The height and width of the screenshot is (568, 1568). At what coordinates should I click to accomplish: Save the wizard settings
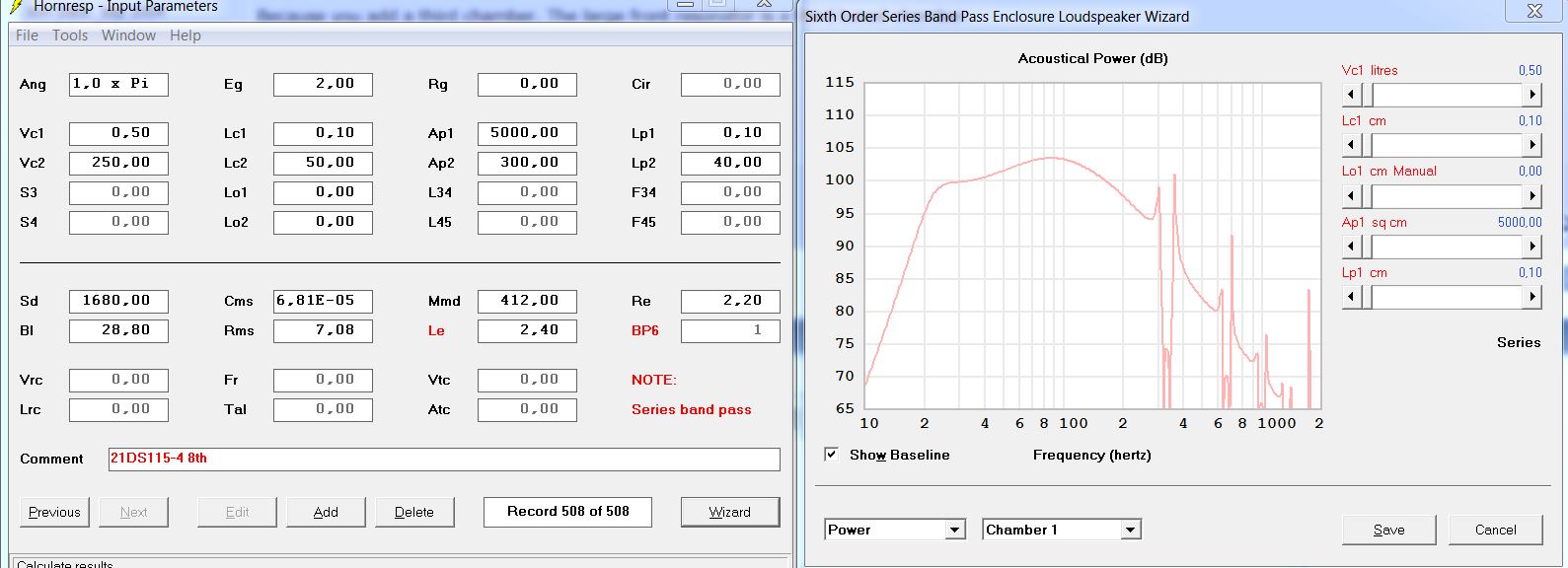[x=1389, y=530]
